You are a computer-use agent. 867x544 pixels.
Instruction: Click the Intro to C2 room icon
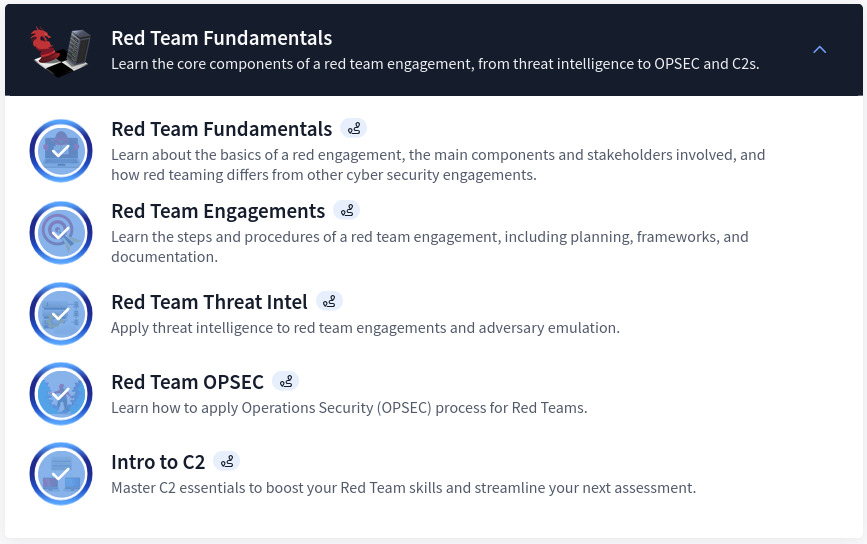coord(61,474)
